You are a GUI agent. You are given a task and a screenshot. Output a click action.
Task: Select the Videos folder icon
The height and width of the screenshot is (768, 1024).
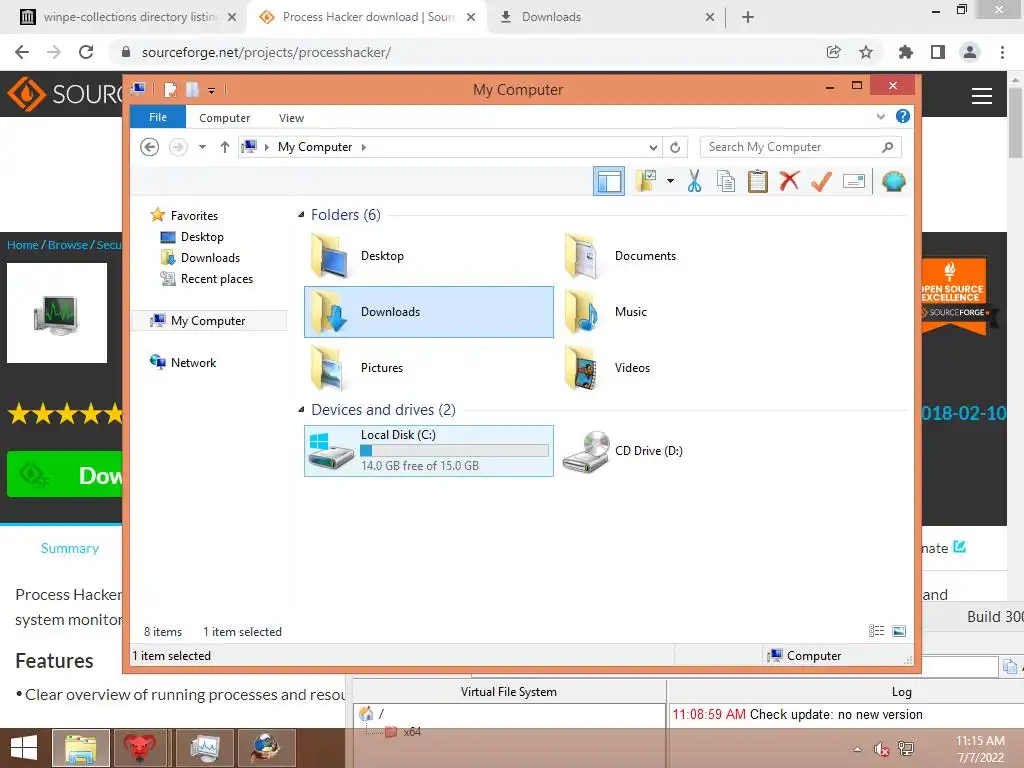click(582, 368)
